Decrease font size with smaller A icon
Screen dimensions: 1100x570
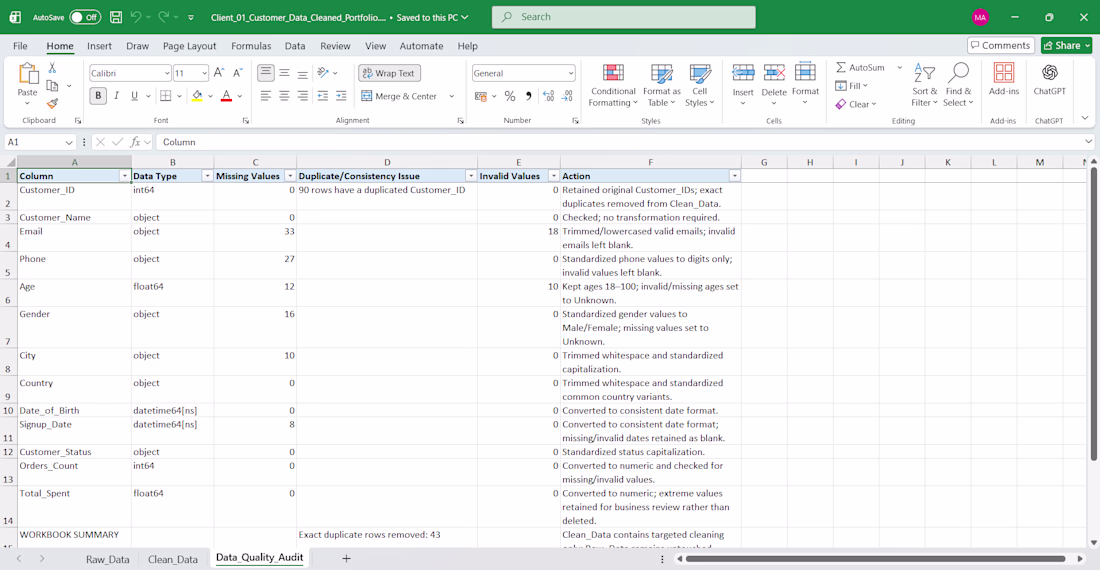pos(237,73)
